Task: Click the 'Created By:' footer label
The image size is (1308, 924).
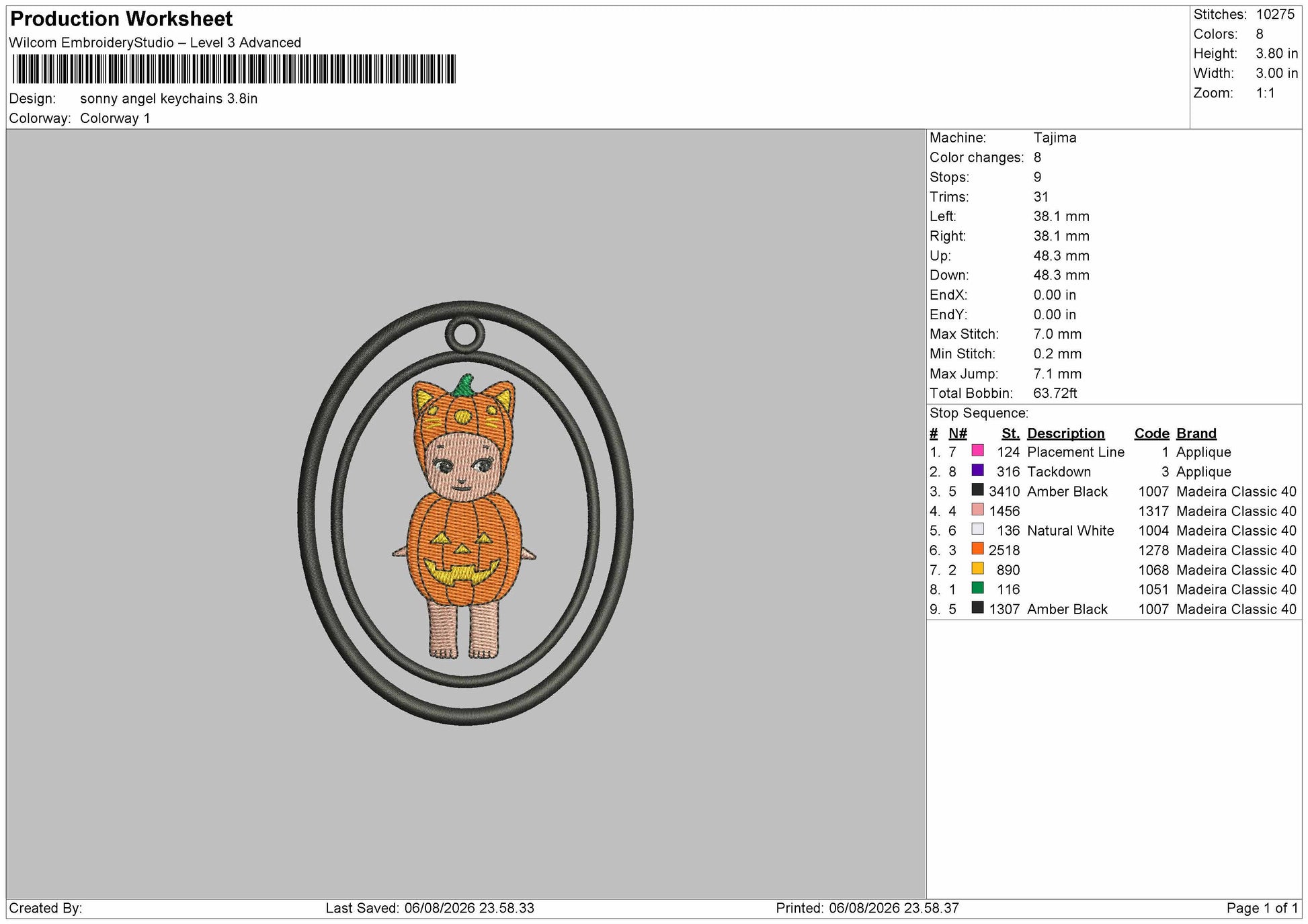Action: [x=46, y=909]
